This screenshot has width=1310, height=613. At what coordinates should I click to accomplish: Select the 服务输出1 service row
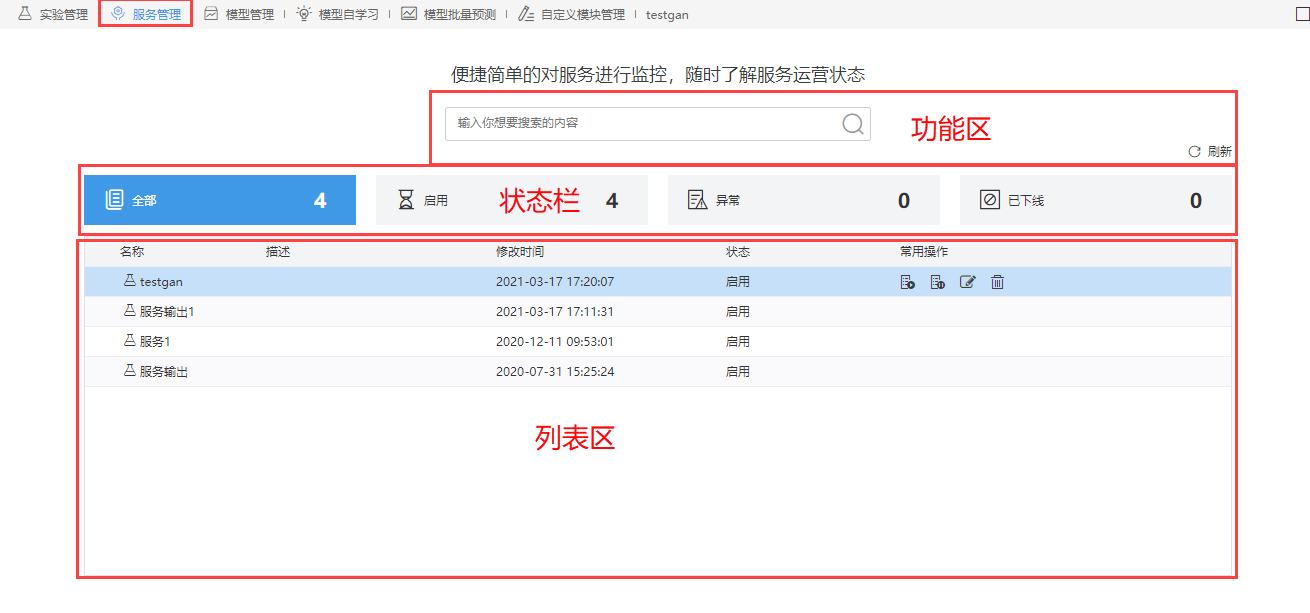(658, 312)
